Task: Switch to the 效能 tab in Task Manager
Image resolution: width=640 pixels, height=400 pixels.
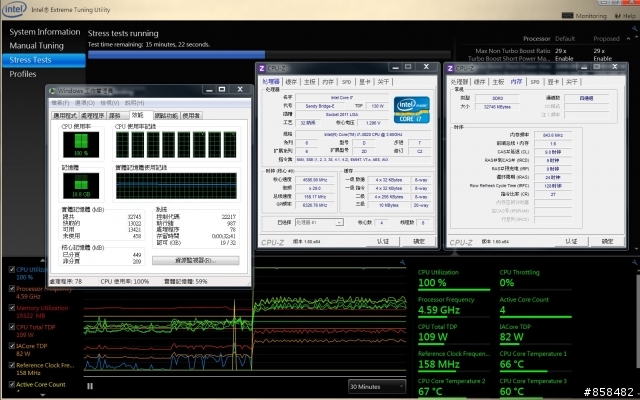Action: click(x=139, y=115)
